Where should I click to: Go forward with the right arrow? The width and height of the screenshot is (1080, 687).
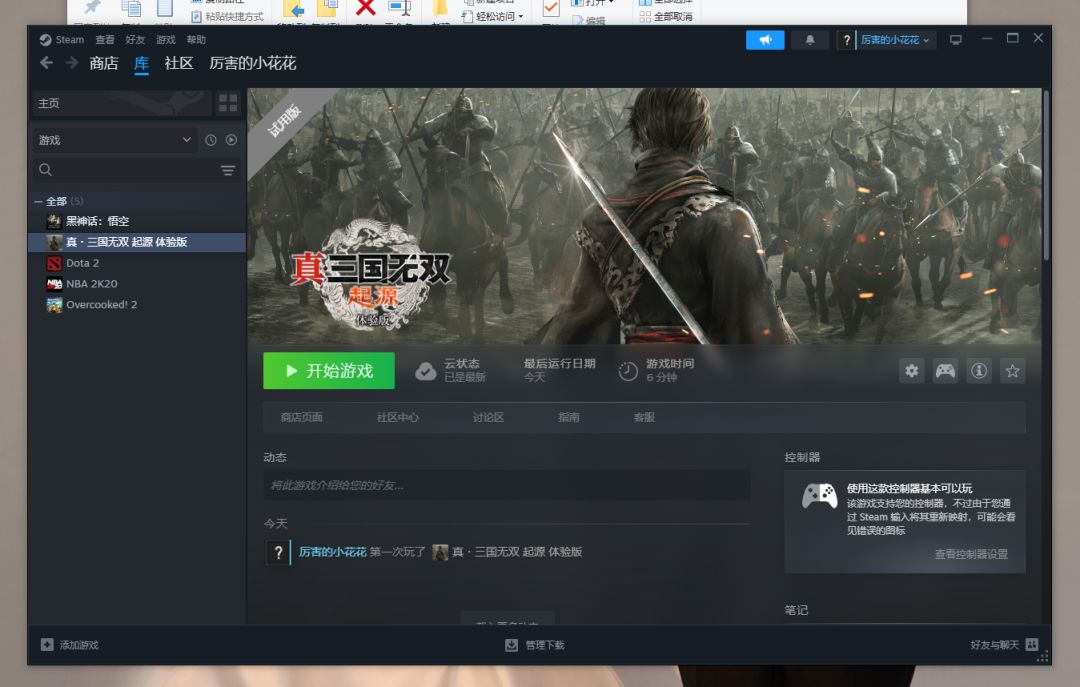pyautogui.click(x=72, y=63)
